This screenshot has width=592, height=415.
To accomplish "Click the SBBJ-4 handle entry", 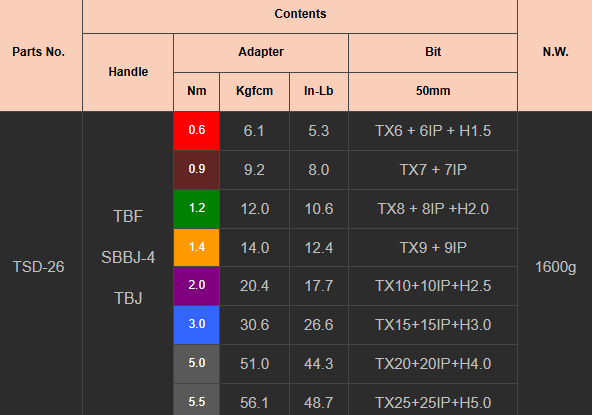I will coord(128,258).
